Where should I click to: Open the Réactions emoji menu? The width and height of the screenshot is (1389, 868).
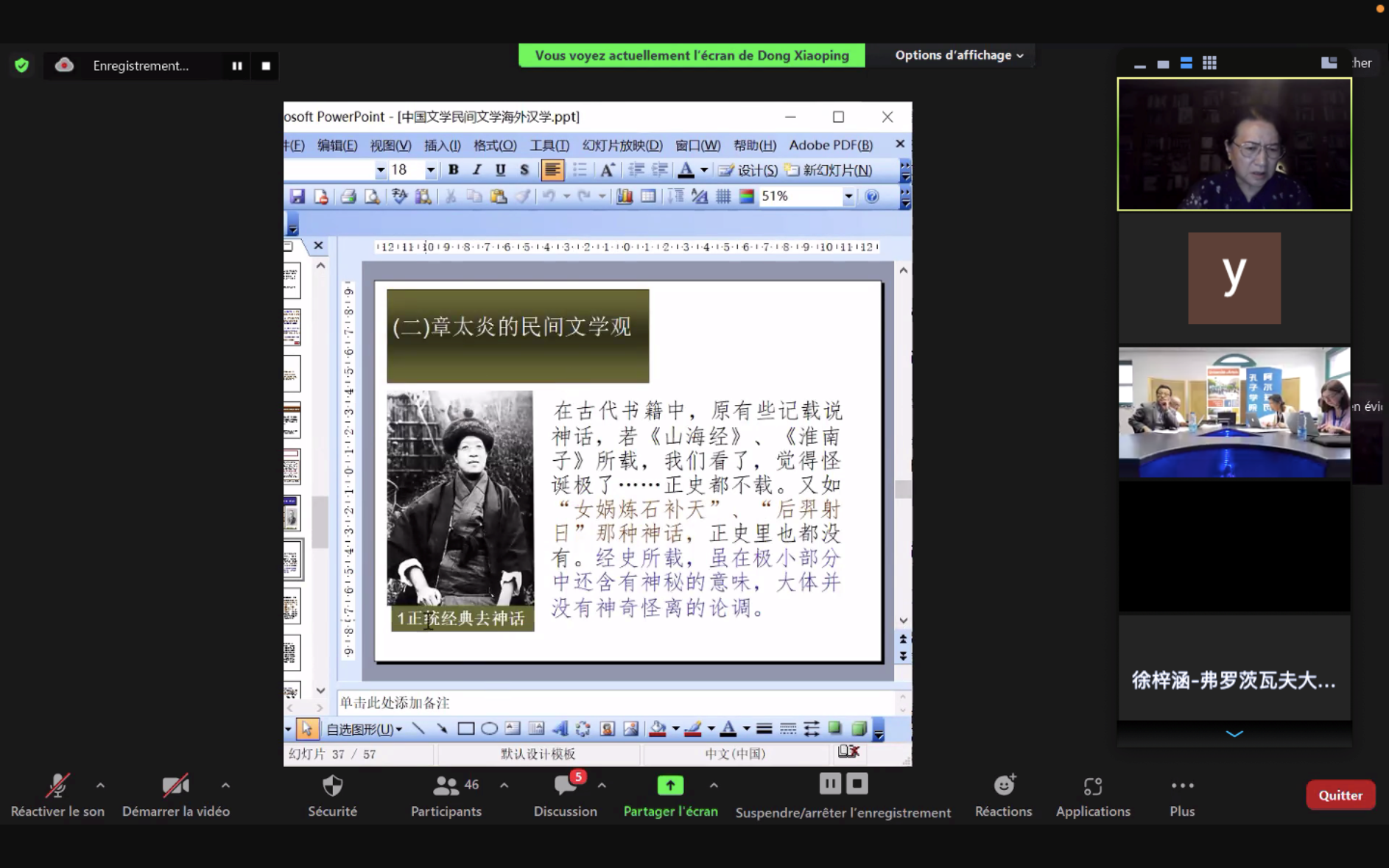coord(1003,786)
